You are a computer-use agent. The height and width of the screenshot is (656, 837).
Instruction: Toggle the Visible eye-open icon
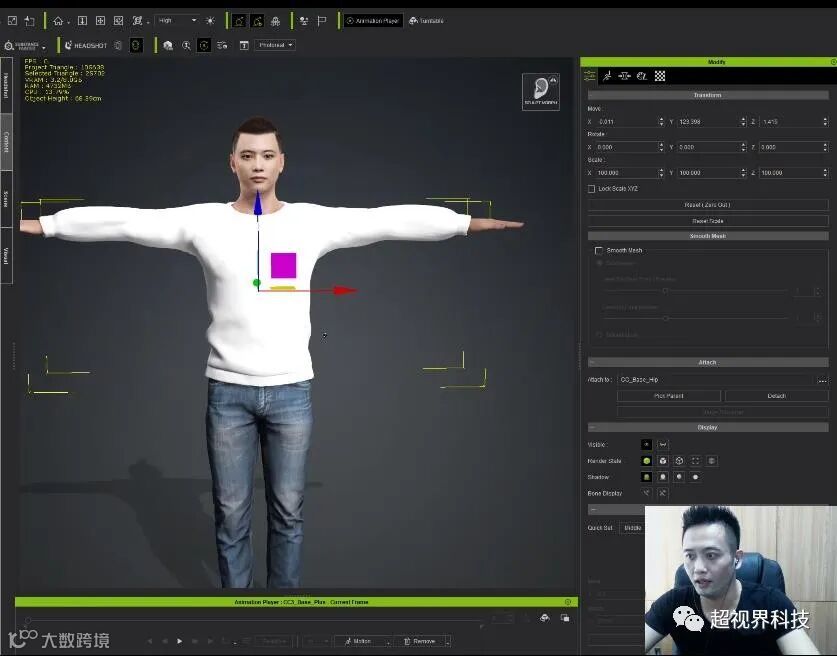[646, 444]
